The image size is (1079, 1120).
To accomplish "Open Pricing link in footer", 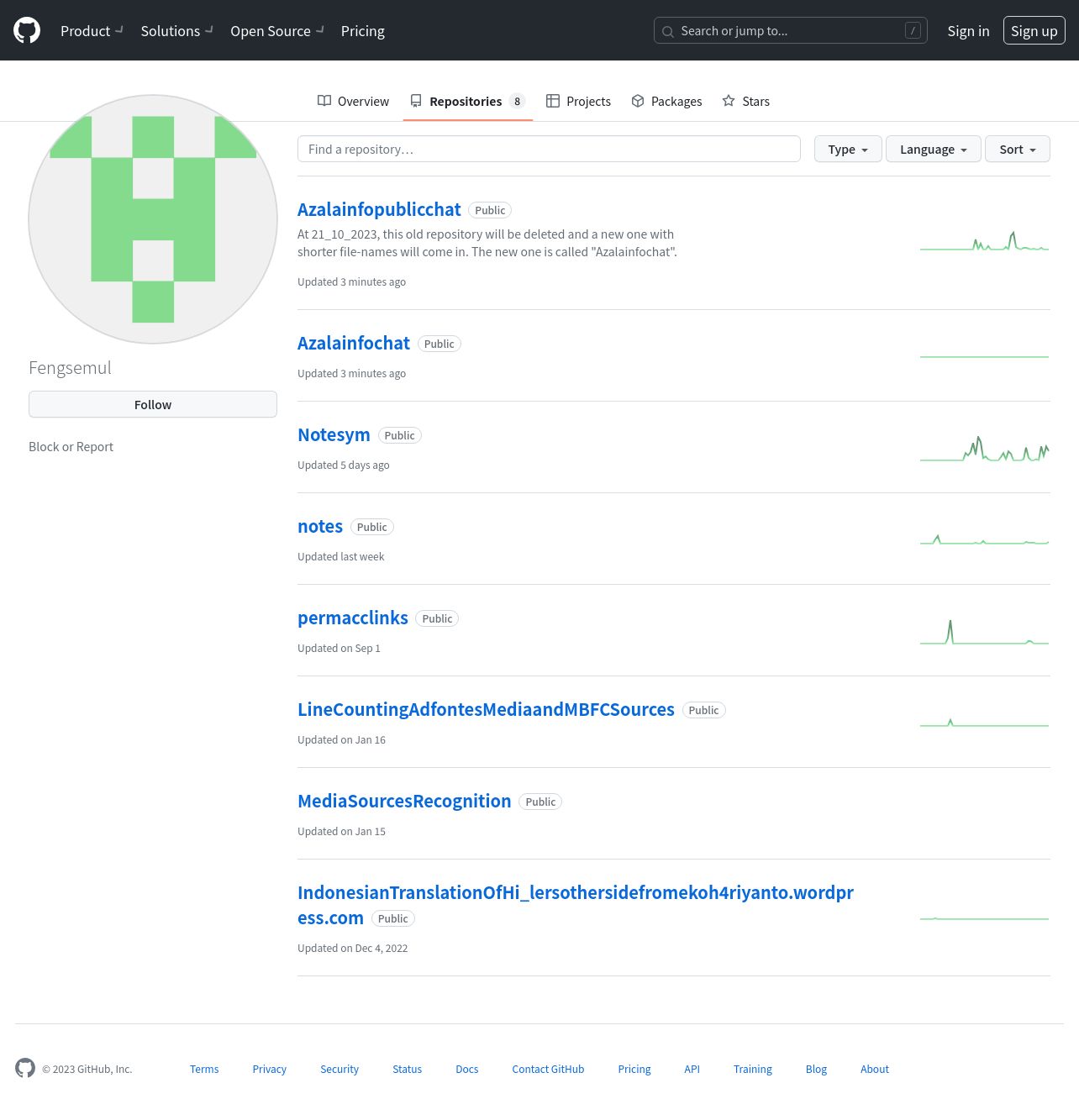I will (634, 1069).
